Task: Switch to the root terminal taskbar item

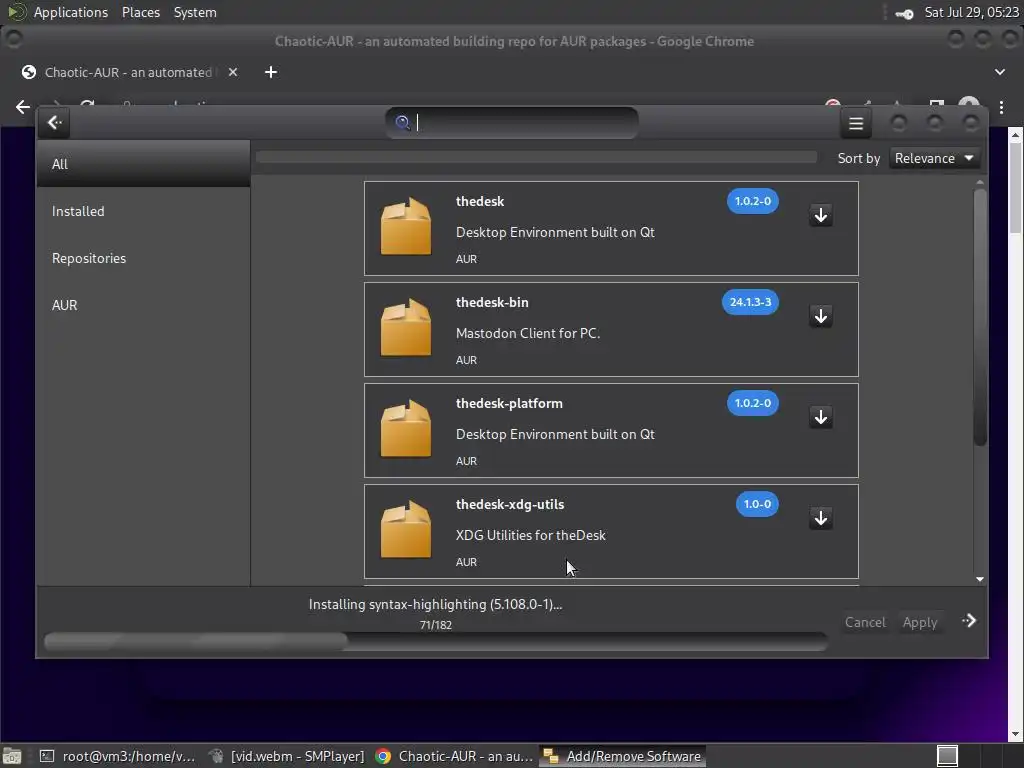Action: click(x=118, y=756)
